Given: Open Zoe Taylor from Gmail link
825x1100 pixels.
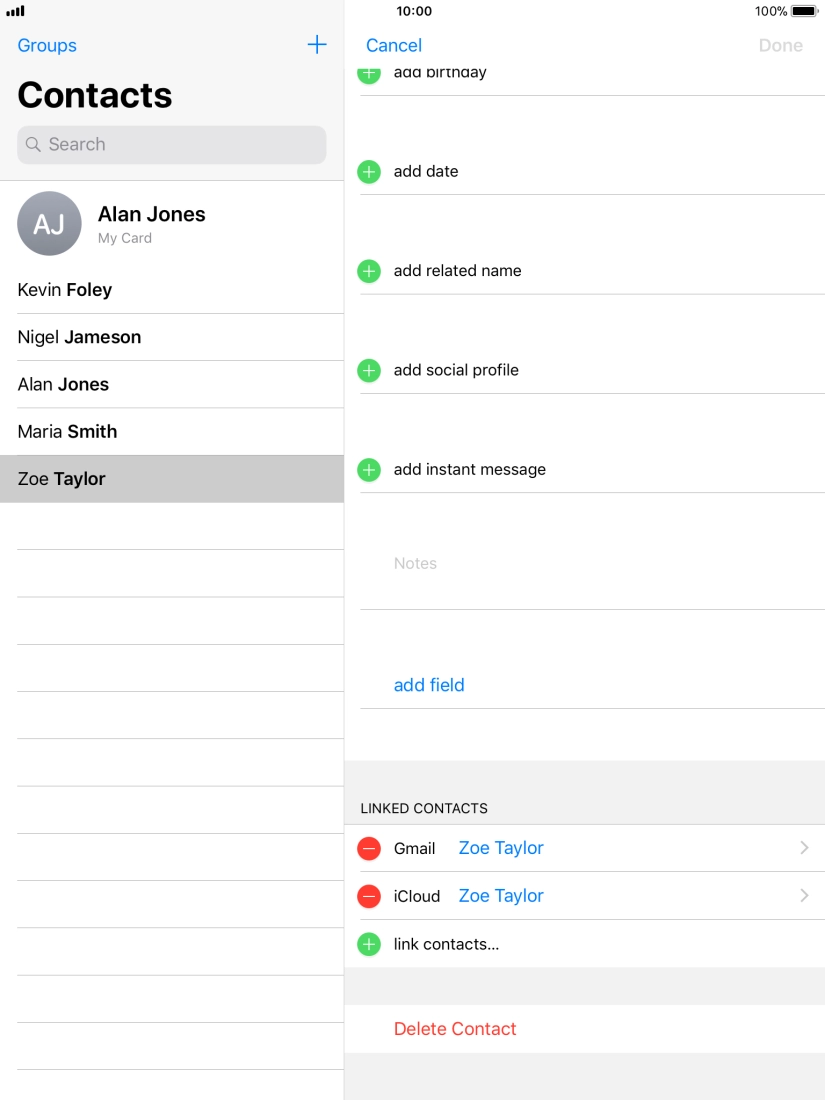Looking at the screenshot, I should coord(500,848).
